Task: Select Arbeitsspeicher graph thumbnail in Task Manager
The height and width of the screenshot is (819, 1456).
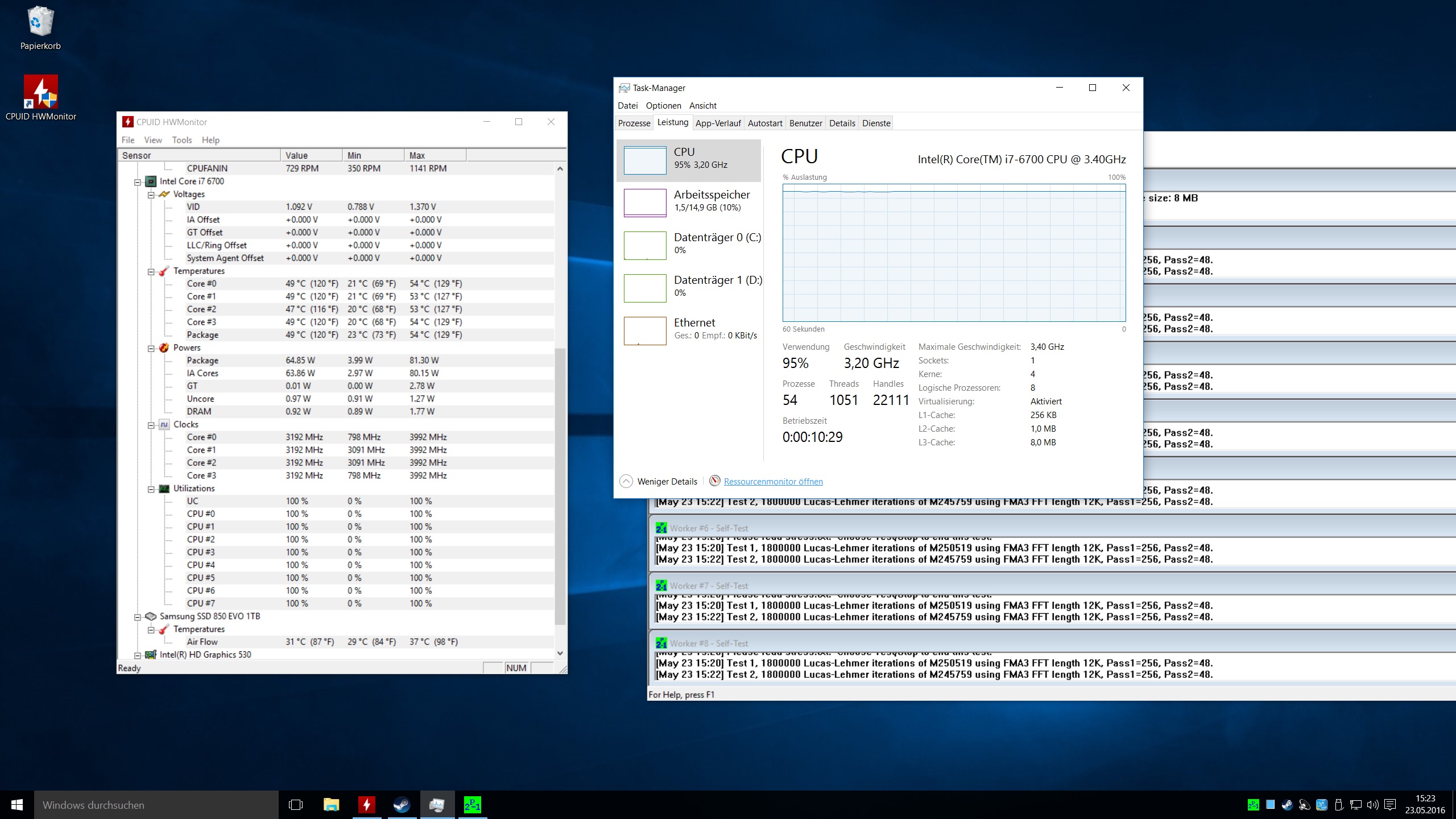Action: [645, 202]
